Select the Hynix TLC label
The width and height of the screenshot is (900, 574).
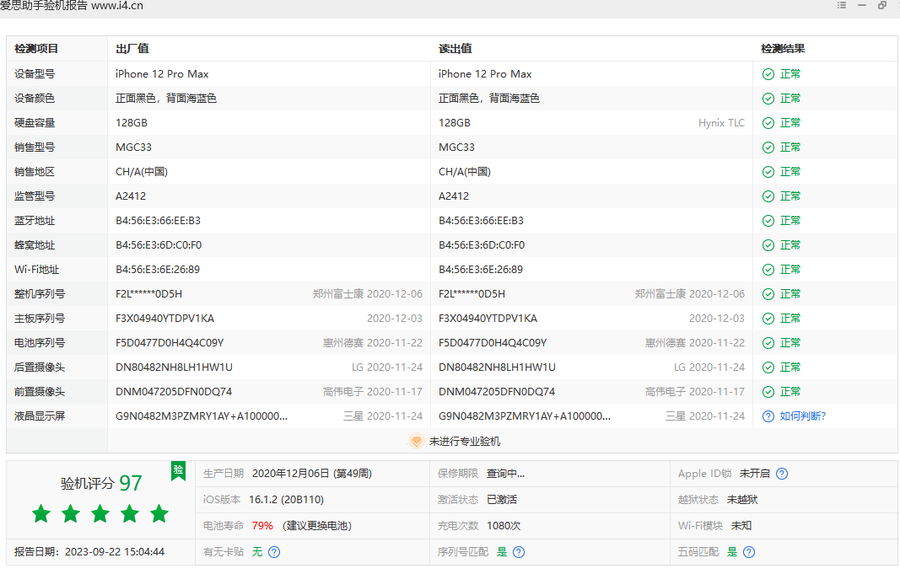pos(721,123)
